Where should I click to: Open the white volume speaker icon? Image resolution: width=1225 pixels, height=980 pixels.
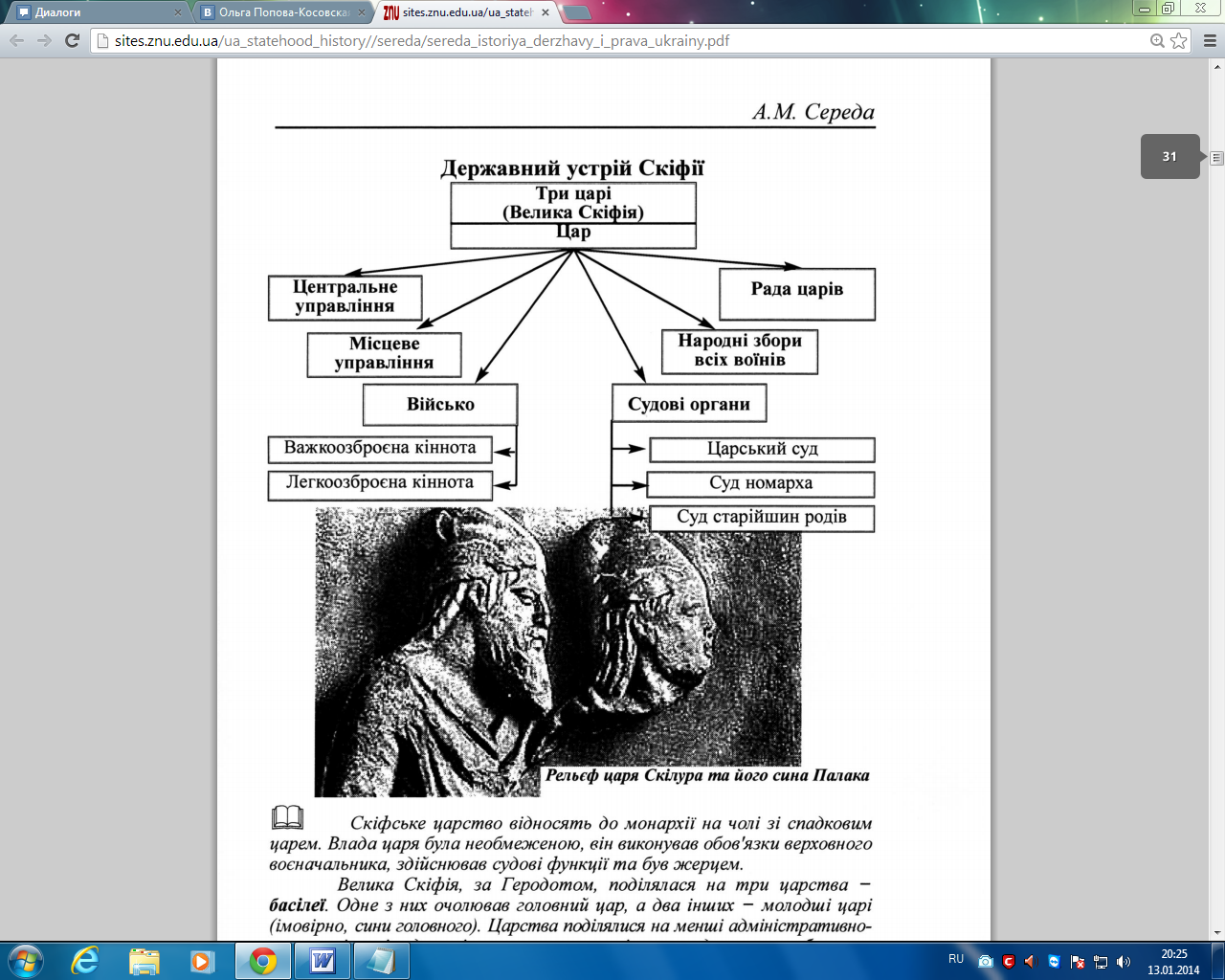[x=1124, y=961]
